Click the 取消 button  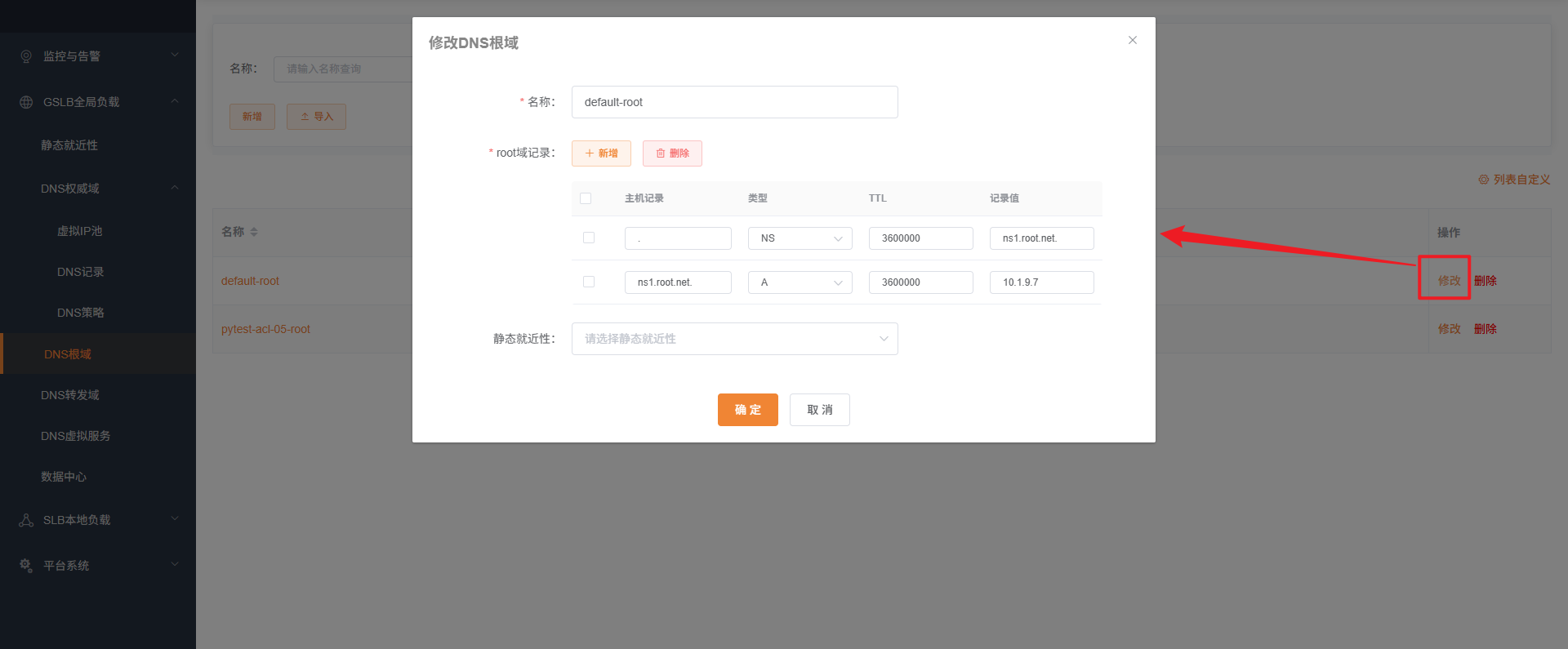click(x=819, y=410)
